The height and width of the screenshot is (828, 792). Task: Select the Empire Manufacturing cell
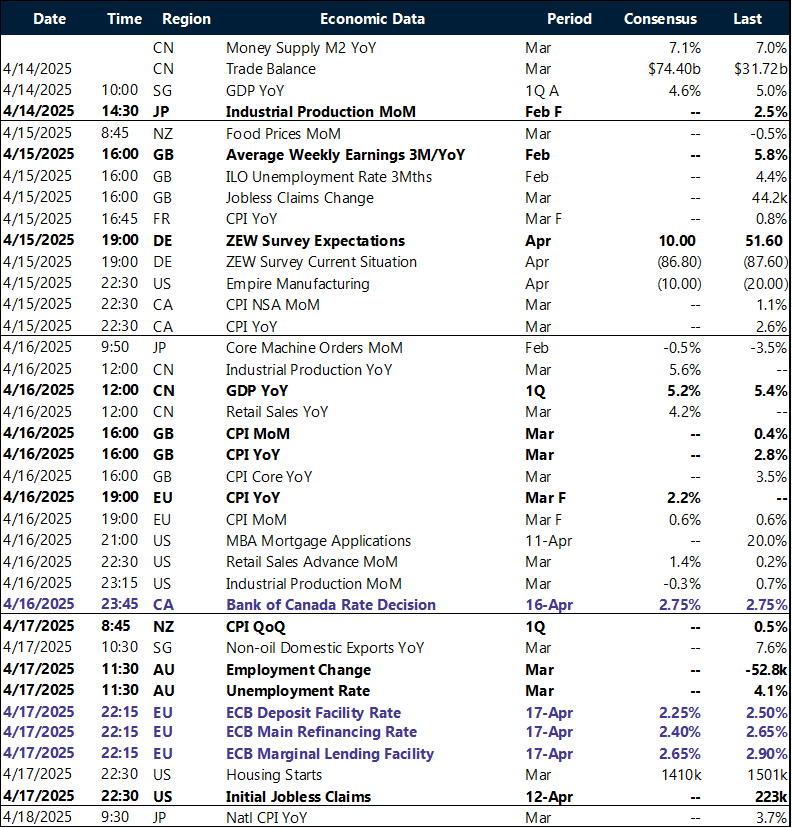click(x=298, y=284)
